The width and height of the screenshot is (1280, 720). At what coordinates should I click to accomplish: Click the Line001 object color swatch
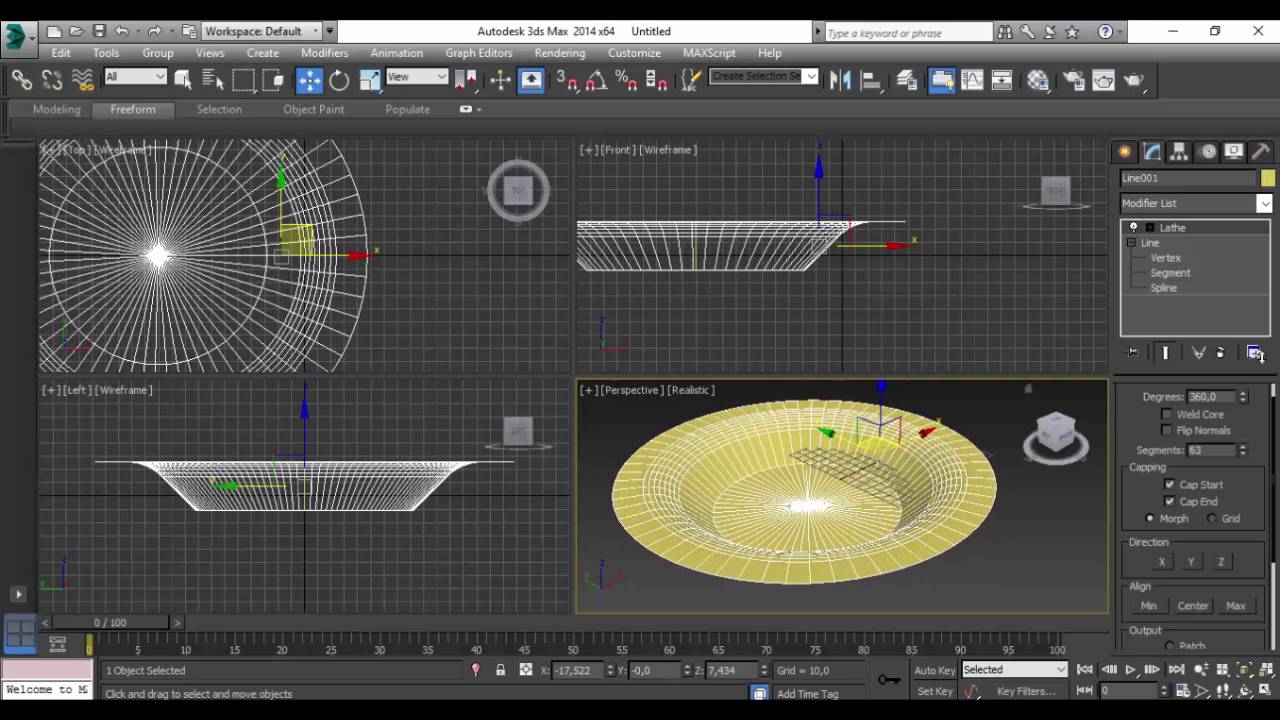coord(1267,178)
